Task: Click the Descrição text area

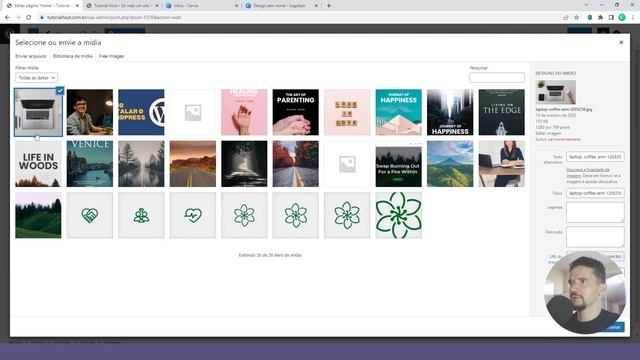Action: pos(595,237)
